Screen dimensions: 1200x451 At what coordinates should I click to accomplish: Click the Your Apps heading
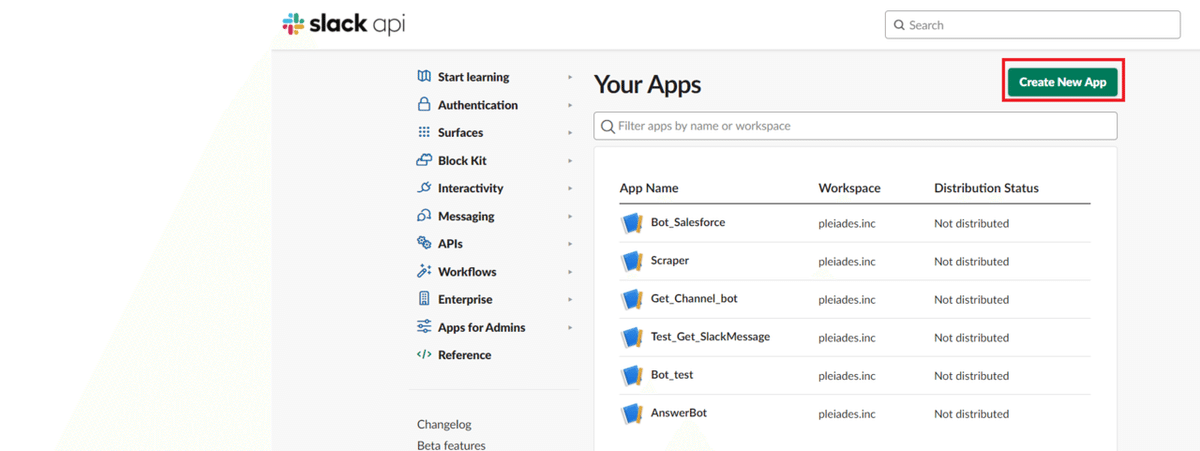pyautogui.click(x=648, y=85)
